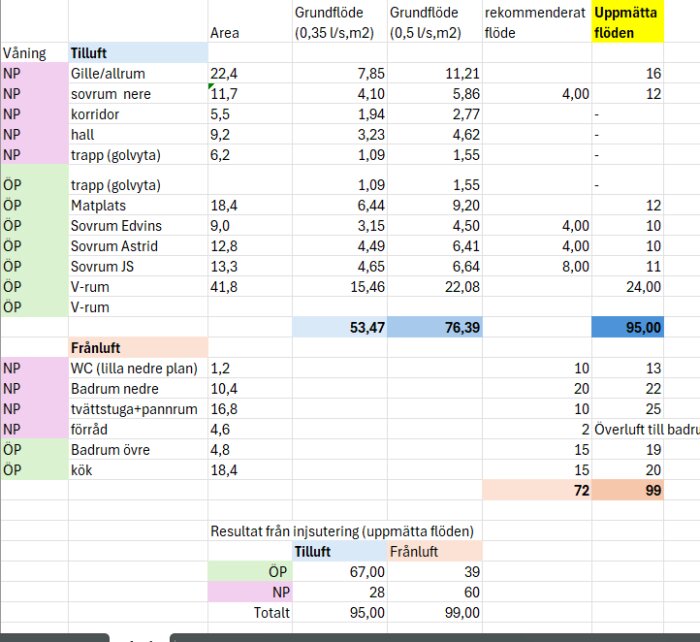Select 'trapp (golvyta)' cell in NP row
This screenshot has width=700, height=642.
[x=138, y=155]
